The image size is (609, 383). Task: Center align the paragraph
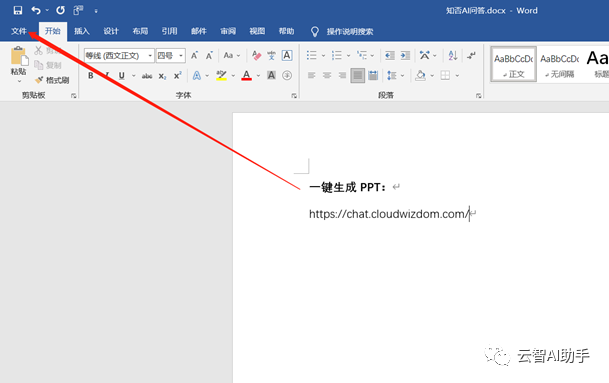(x=327, y=75)
